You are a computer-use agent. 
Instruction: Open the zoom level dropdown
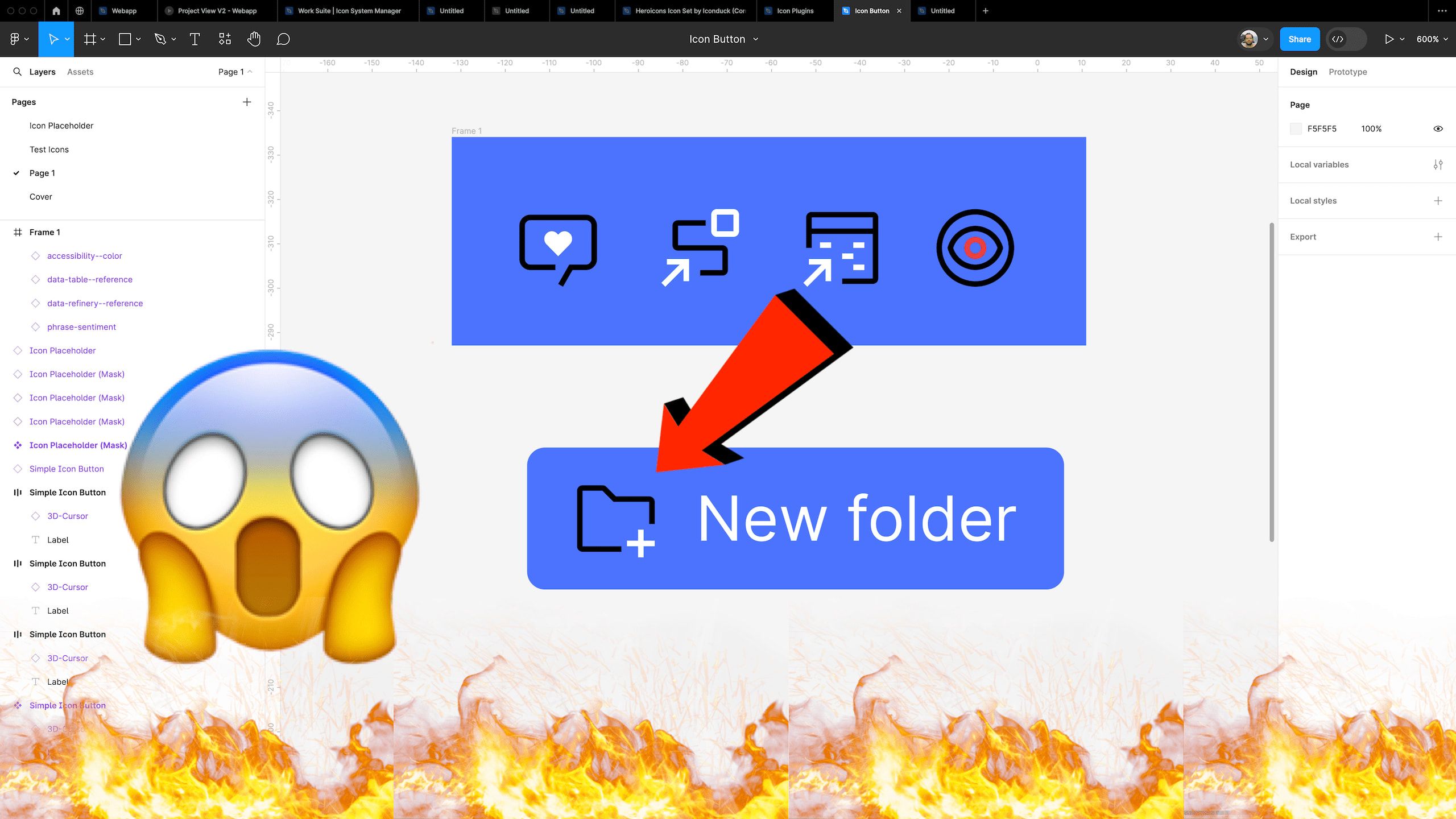pos(1431,39)
